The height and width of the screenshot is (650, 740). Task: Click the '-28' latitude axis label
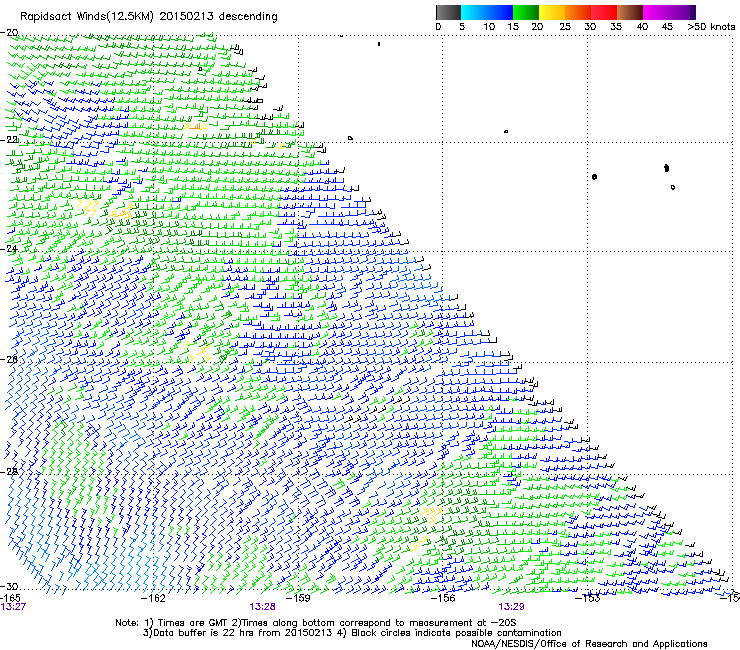9,471
